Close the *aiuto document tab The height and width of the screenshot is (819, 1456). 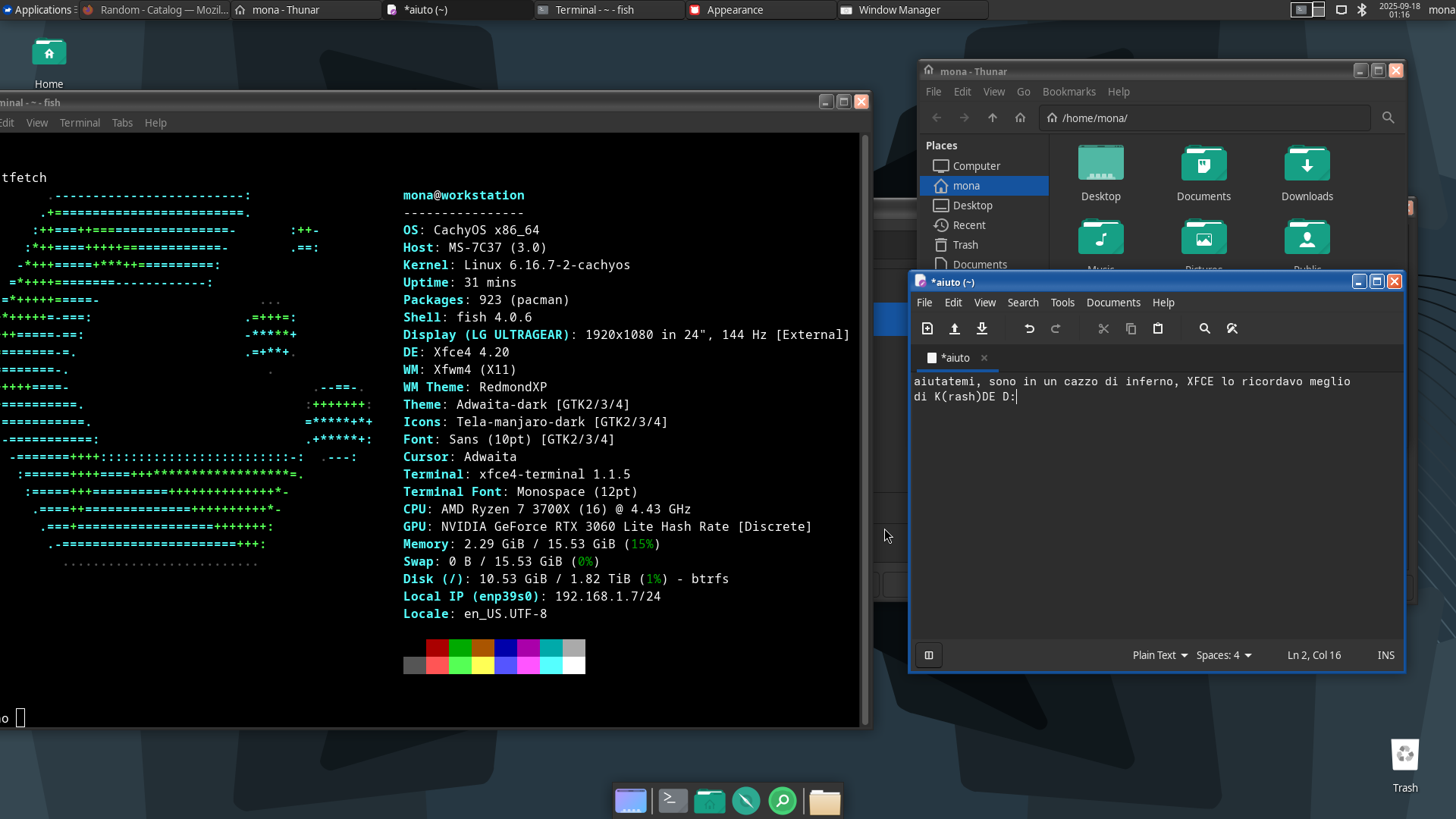pos(984,358)
